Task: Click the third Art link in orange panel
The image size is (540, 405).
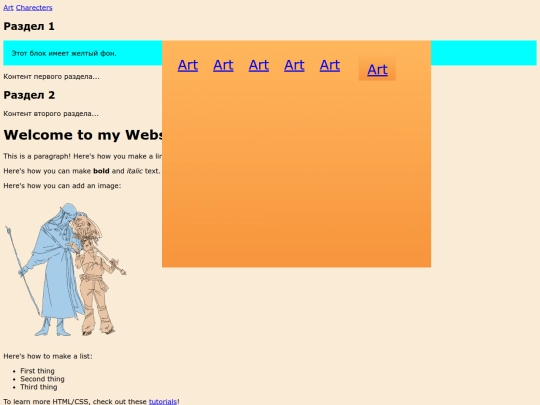Action: pos(259,65)
